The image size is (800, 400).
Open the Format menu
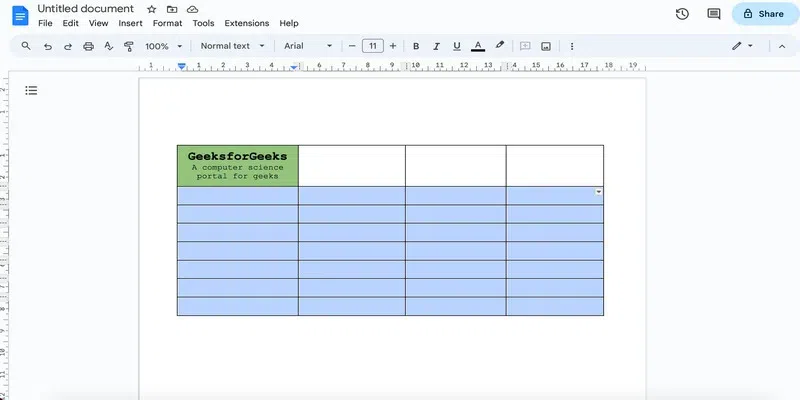pyautogui.click(x=167, y=23)
